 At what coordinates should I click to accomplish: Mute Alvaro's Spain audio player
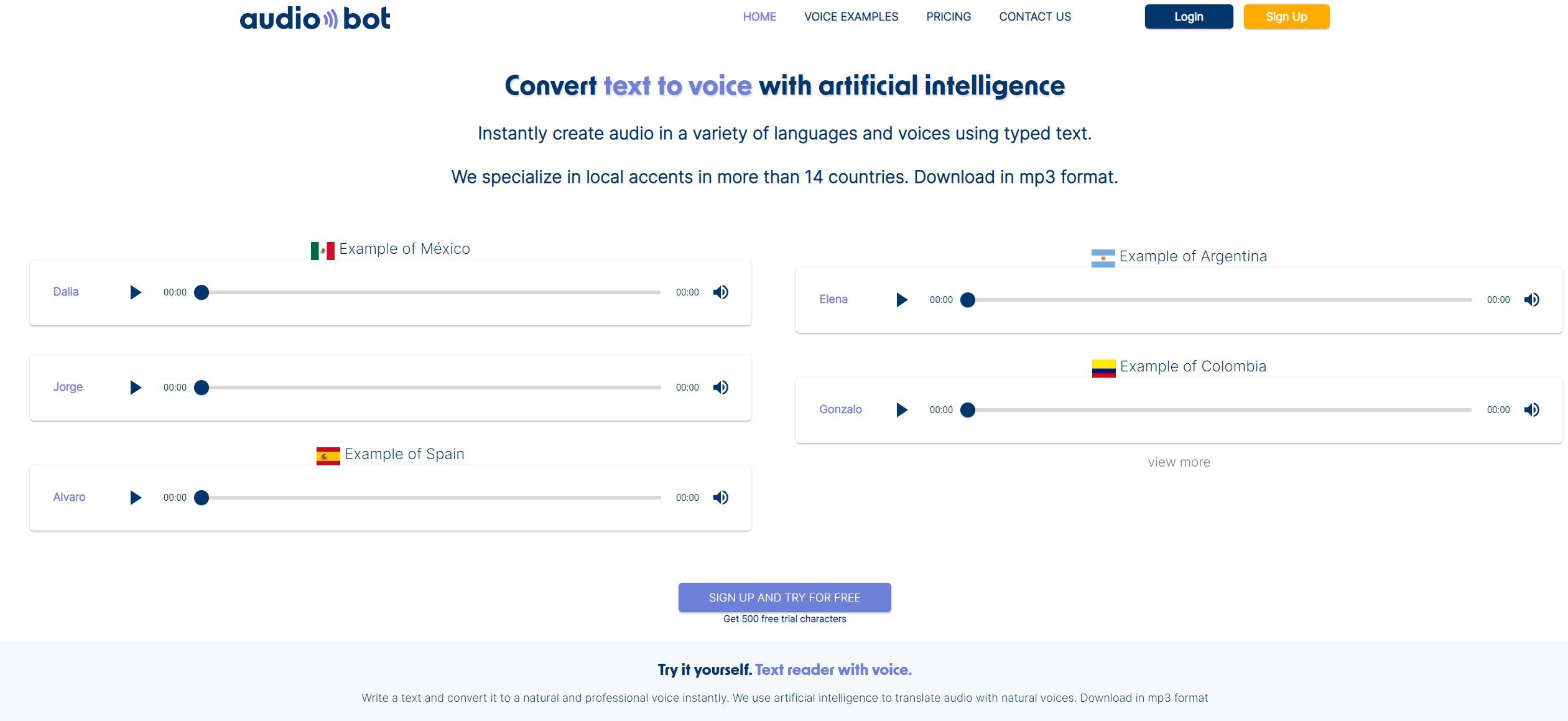tap(721, 497)
